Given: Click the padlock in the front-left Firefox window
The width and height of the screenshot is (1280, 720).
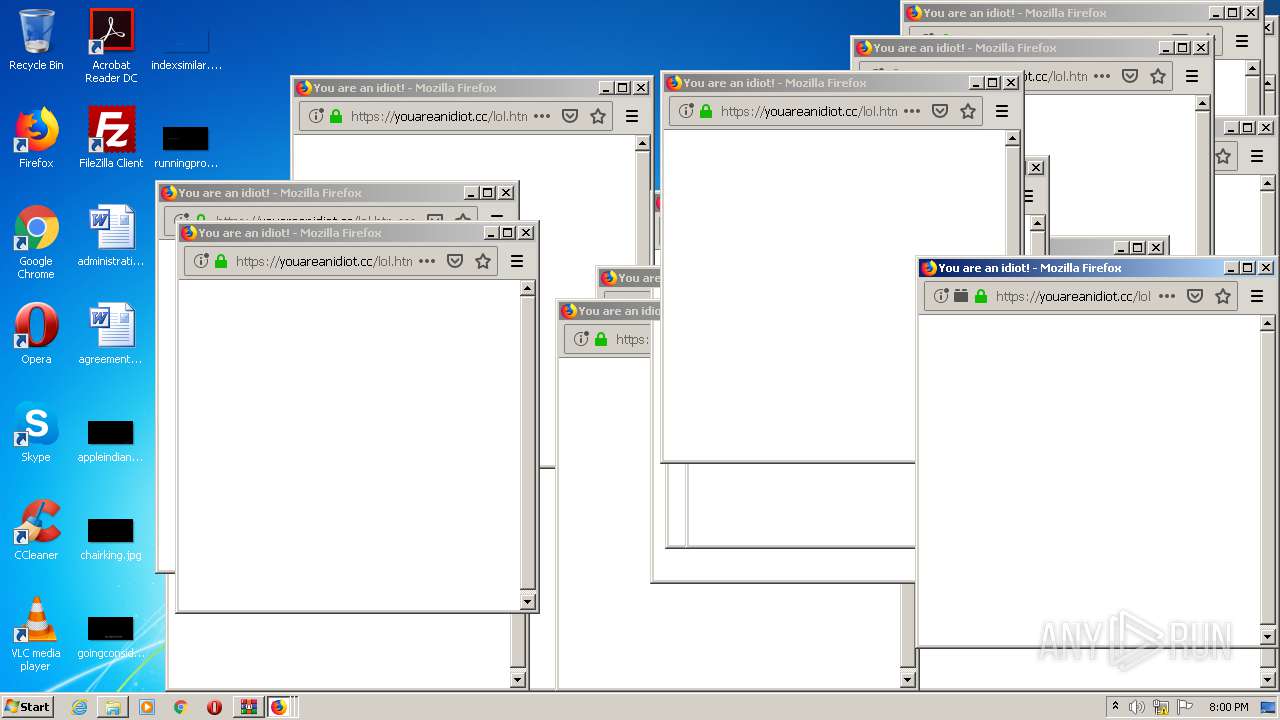Looking at the screenshot, I should pyautogui.click(x=221, y=261).
